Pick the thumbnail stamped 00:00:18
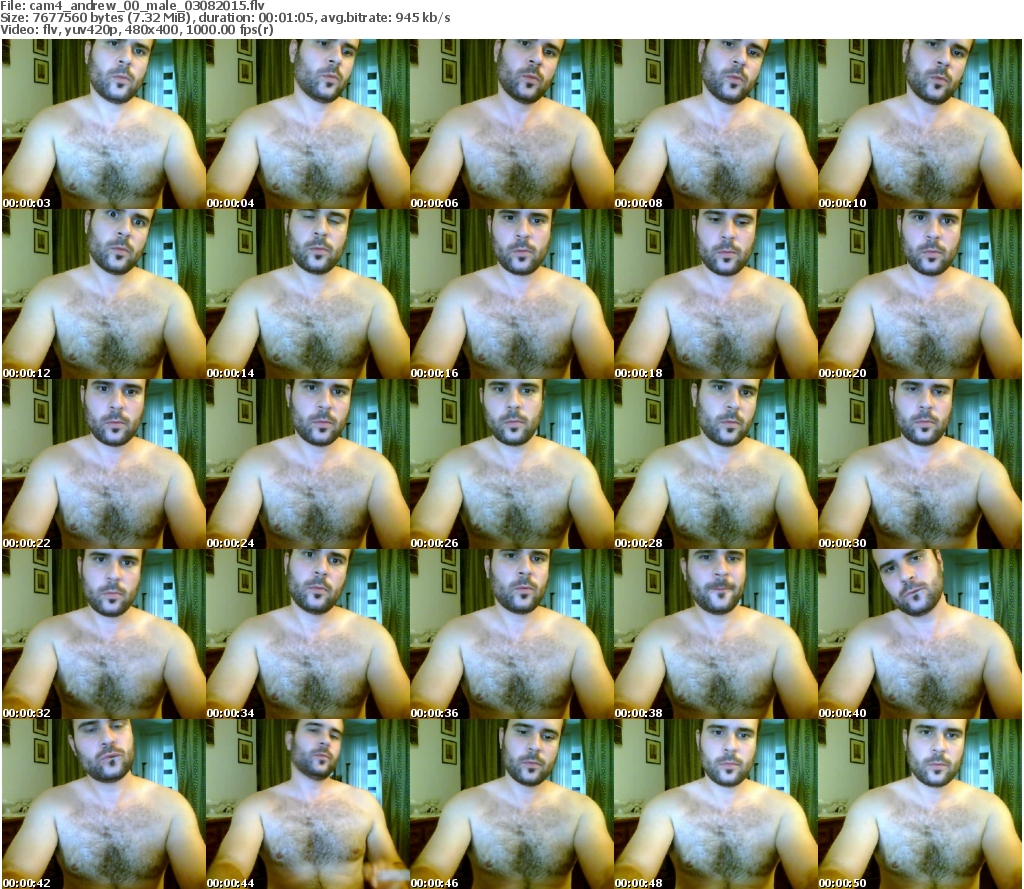The width and height of the screenshot is (1024, 889). (x=716, y=294)
